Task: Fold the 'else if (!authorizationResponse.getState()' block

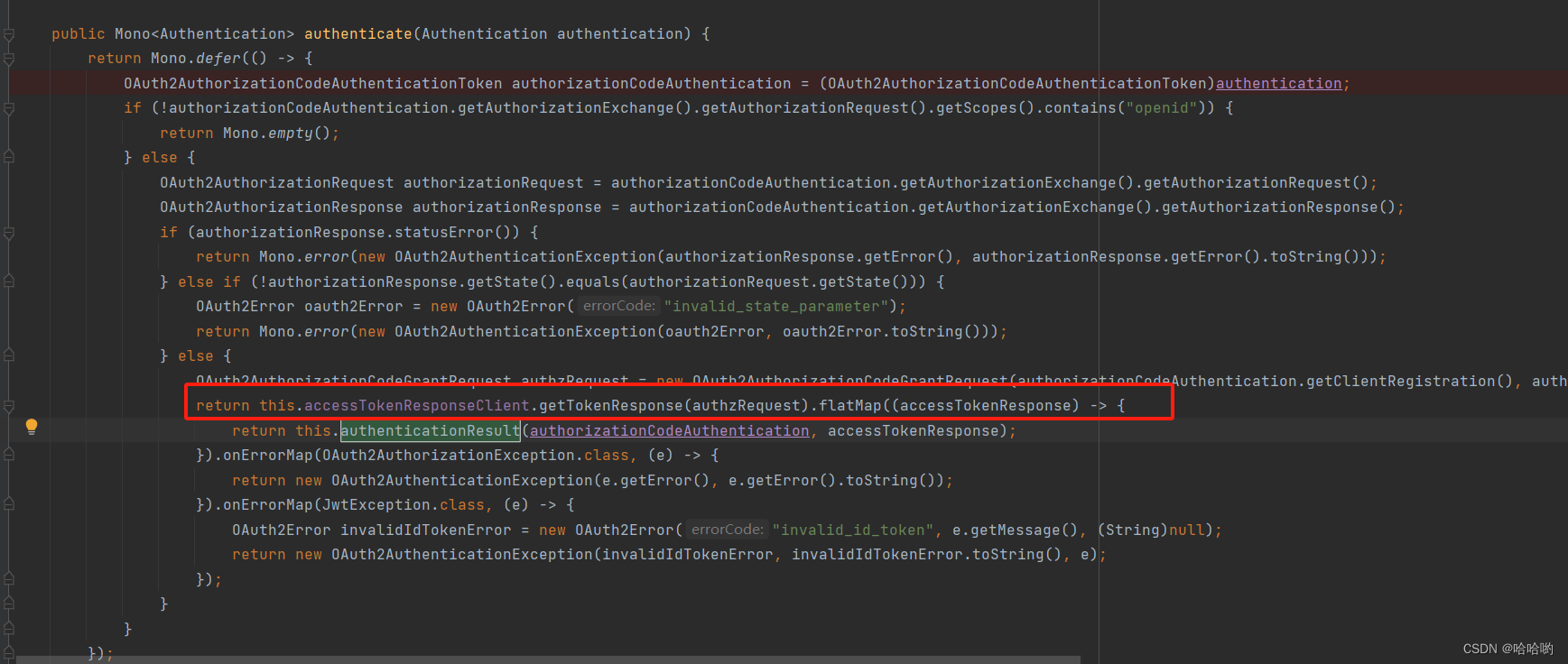Action: (9, 282)
